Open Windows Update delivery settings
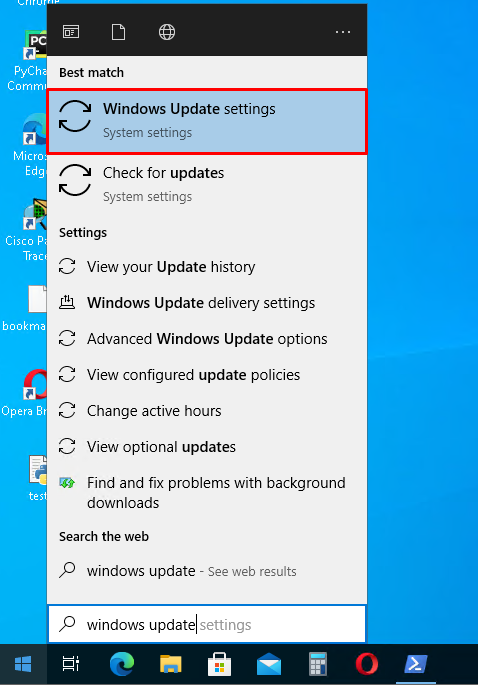This screenshot has height=685, width=478. tap(207, 303)
